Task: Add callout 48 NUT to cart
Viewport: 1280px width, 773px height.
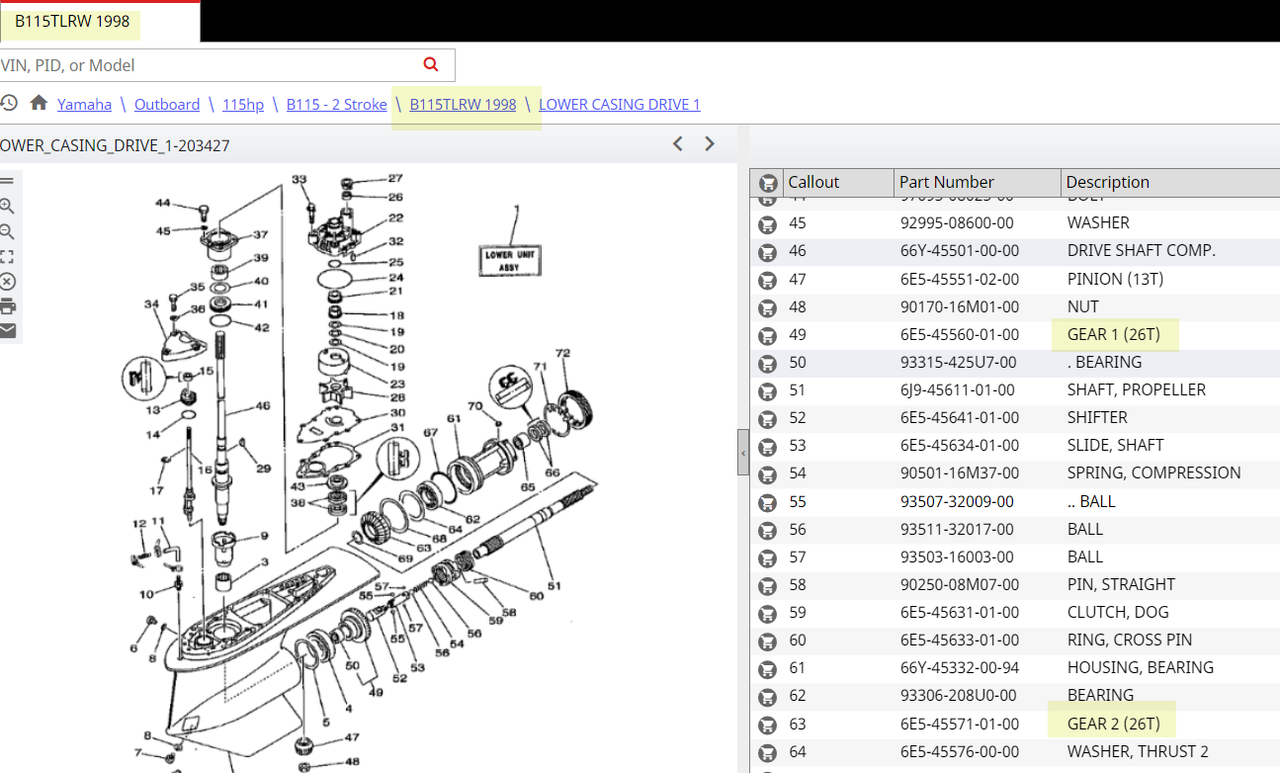Action: (x=767, y=308)
